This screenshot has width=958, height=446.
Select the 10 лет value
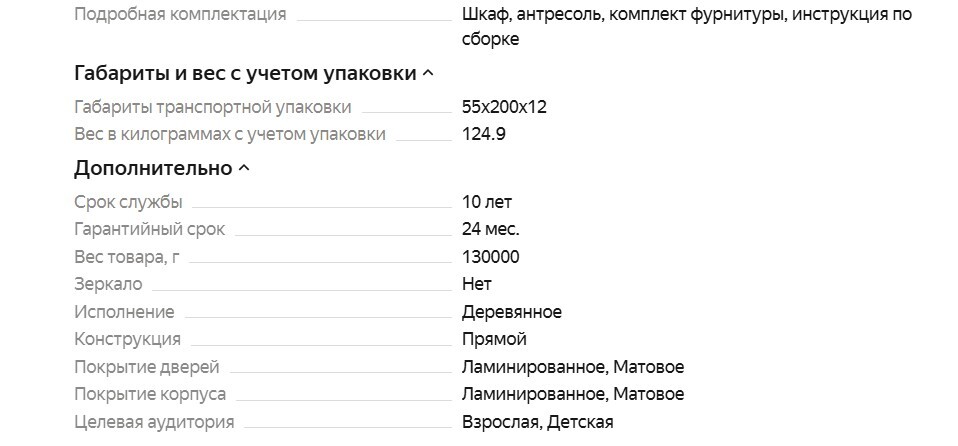click(487, 202)
